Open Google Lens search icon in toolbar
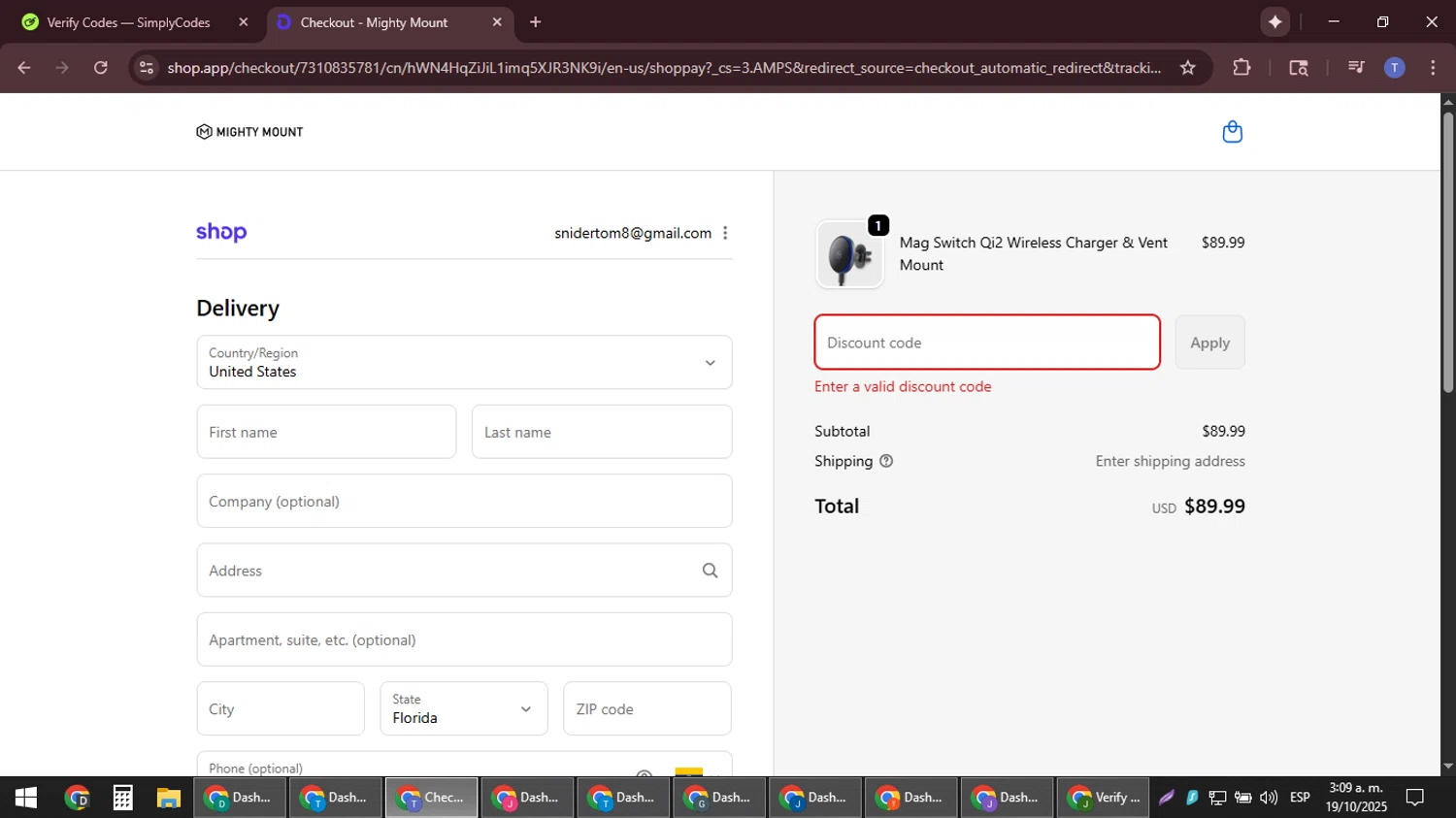 point(1299,68)
